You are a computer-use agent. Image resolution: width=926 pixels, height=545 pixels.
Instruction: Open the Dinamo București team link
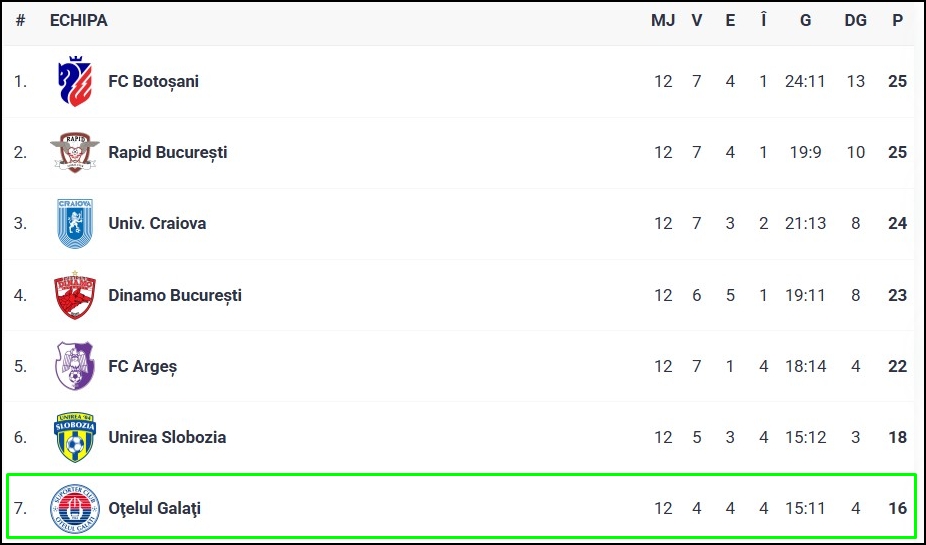tap(175, 295)
